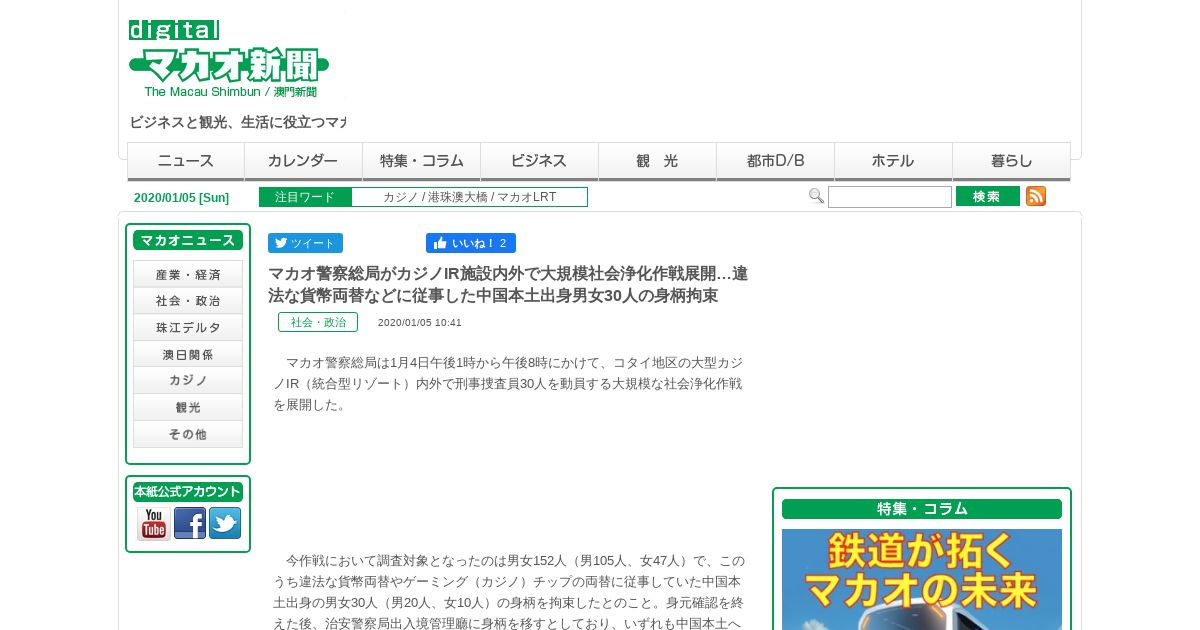This screenshot has width=1200, height=630.
Task: Select 社会・政治 in Macau news sidebar
Action: click(188, 301)
